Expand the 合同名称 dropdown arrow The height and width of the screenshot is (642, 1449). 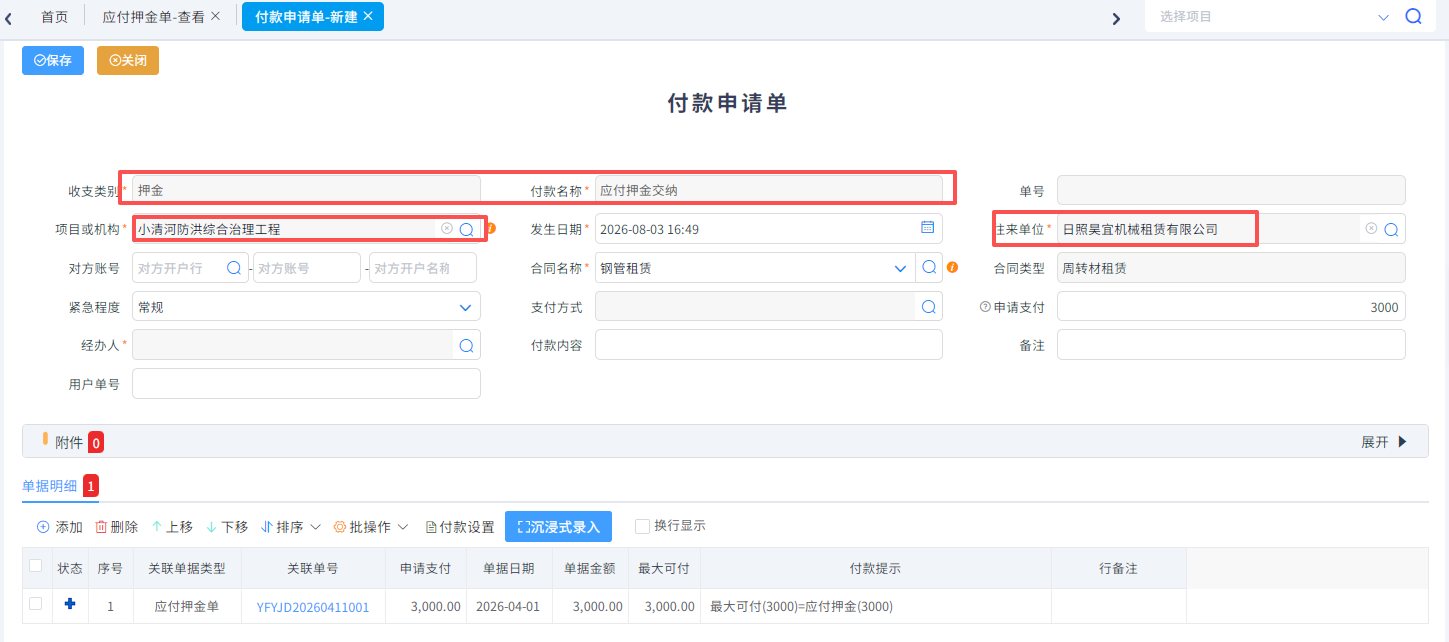coord(899,268)
